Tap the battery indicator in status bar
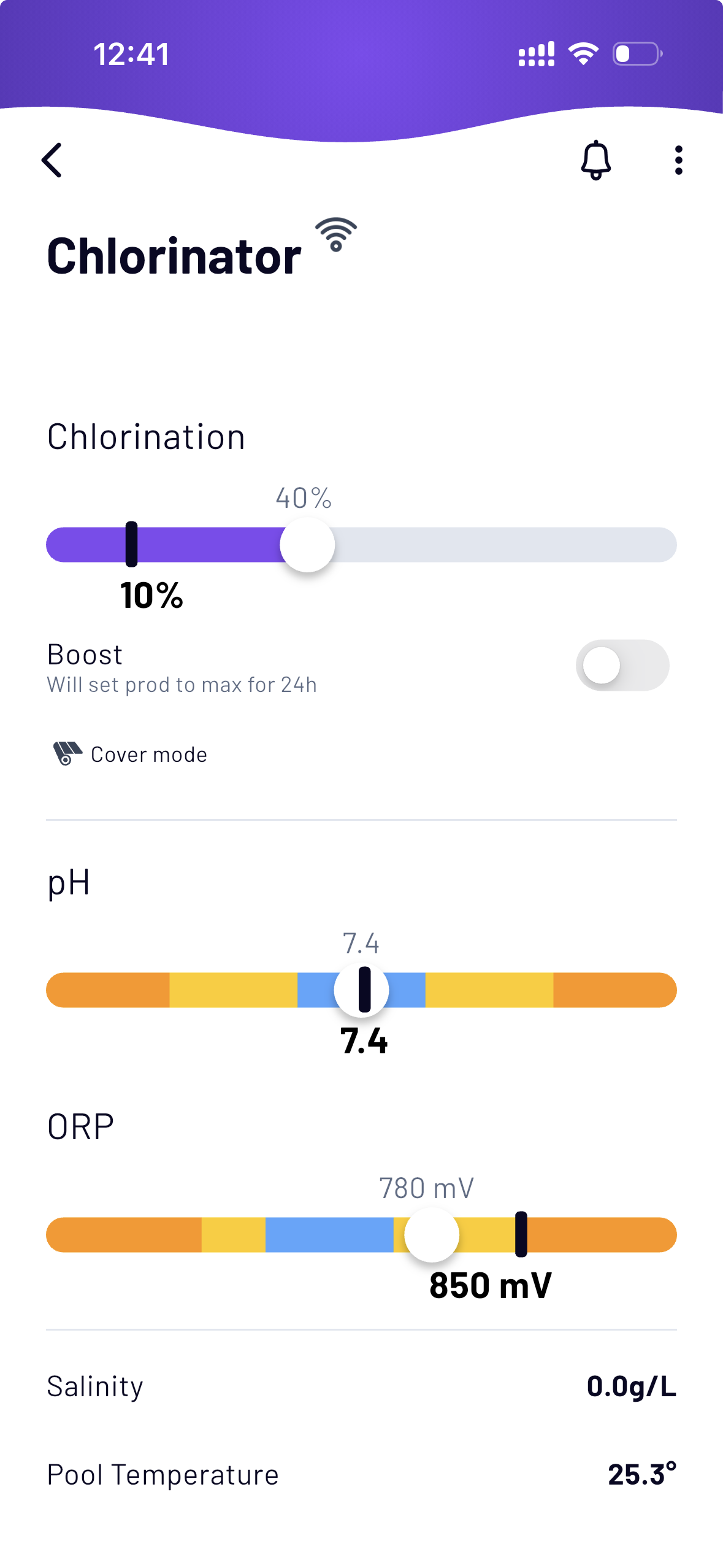The image size is (723, 1568). tap(637, 54)
